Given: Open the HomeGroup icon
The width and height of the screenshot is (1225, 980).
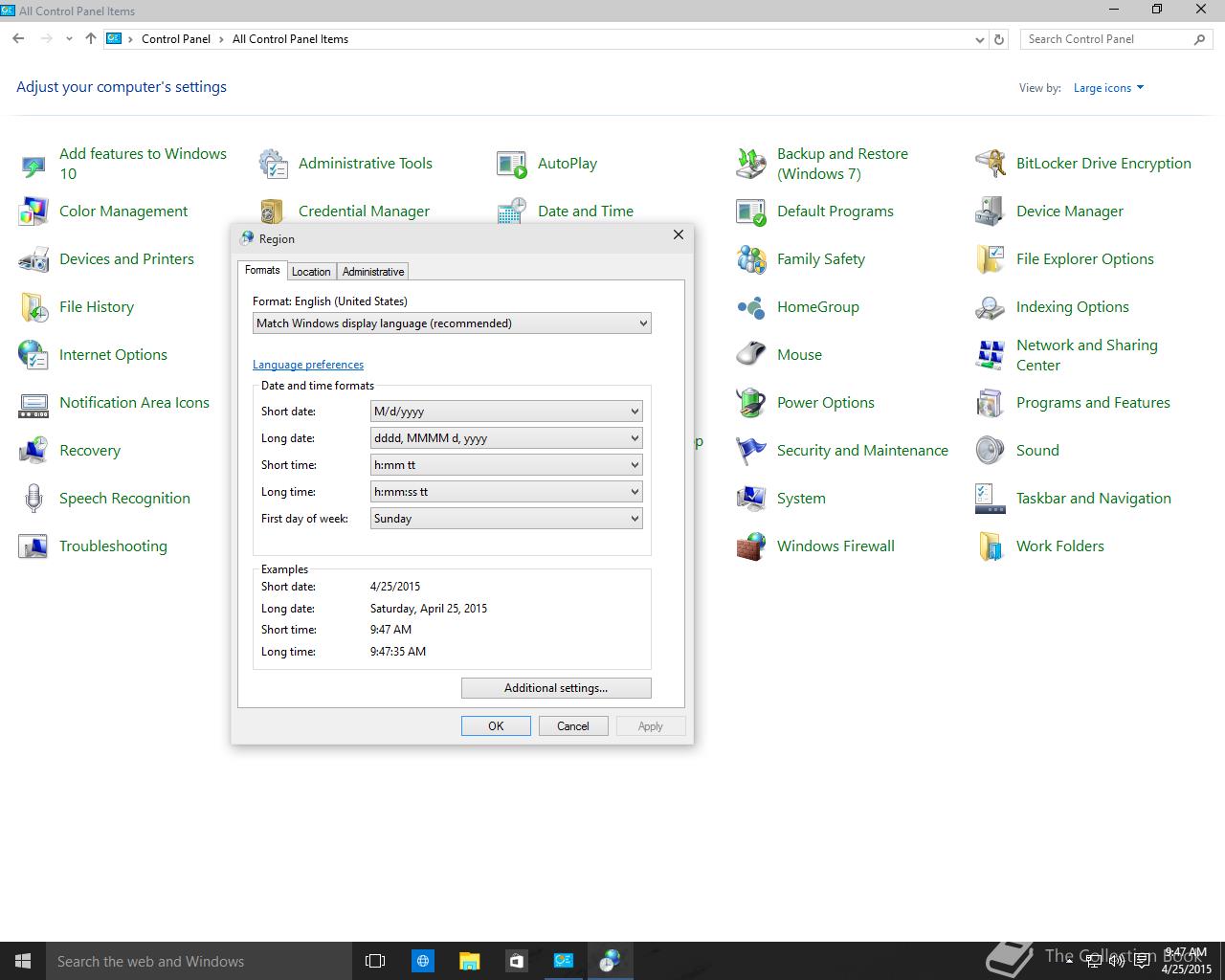Looking at the screenshot, I should 751,307.
